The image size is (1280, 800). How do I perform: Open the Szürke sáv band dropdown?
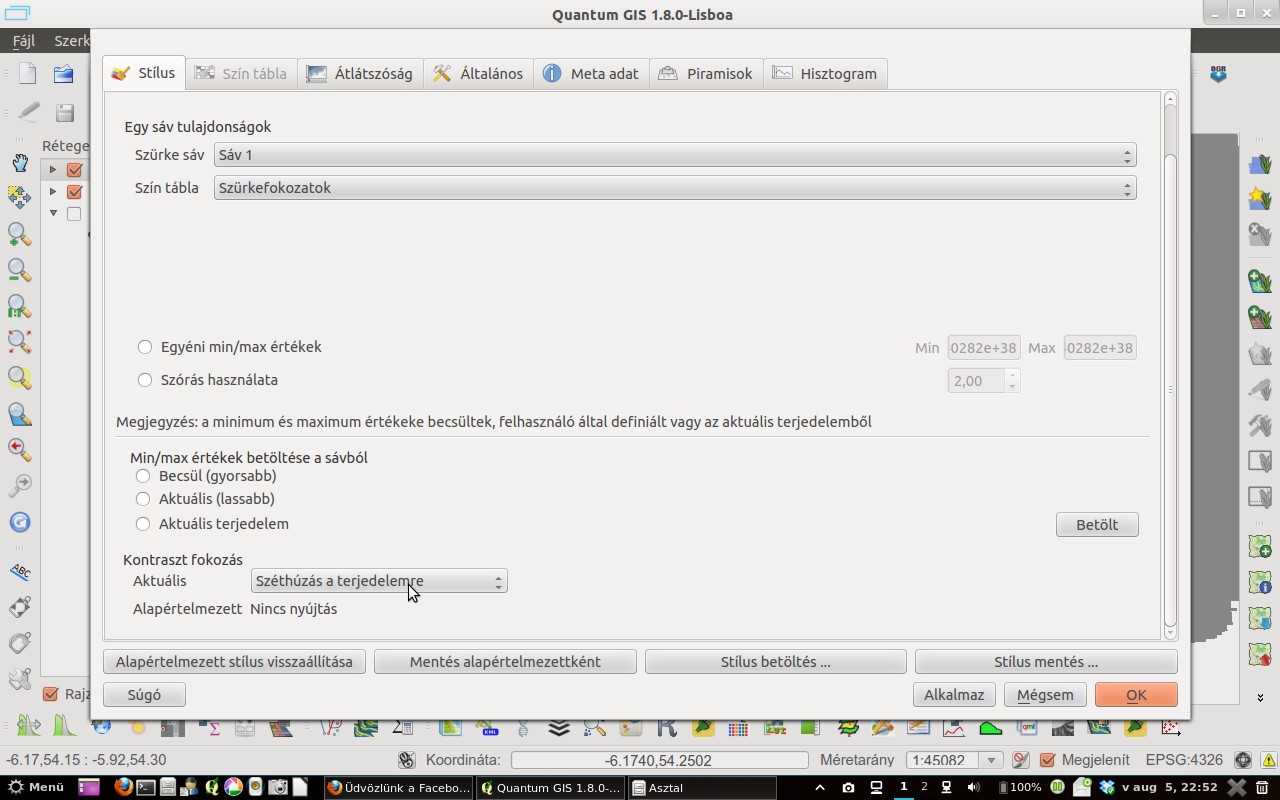point(675,155)
